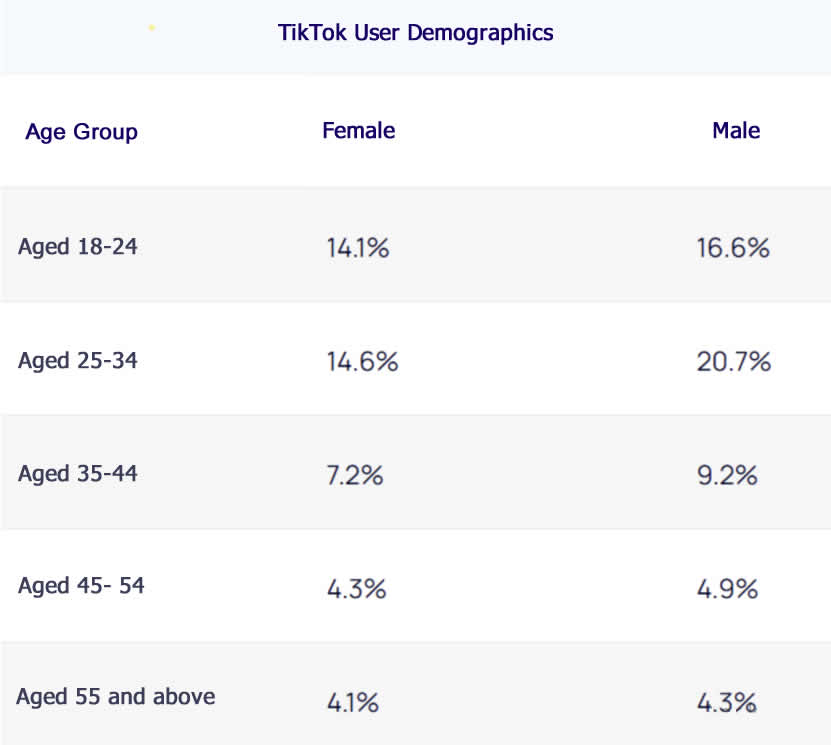
Task: Click the Female column header
Action: pos(358,131)
